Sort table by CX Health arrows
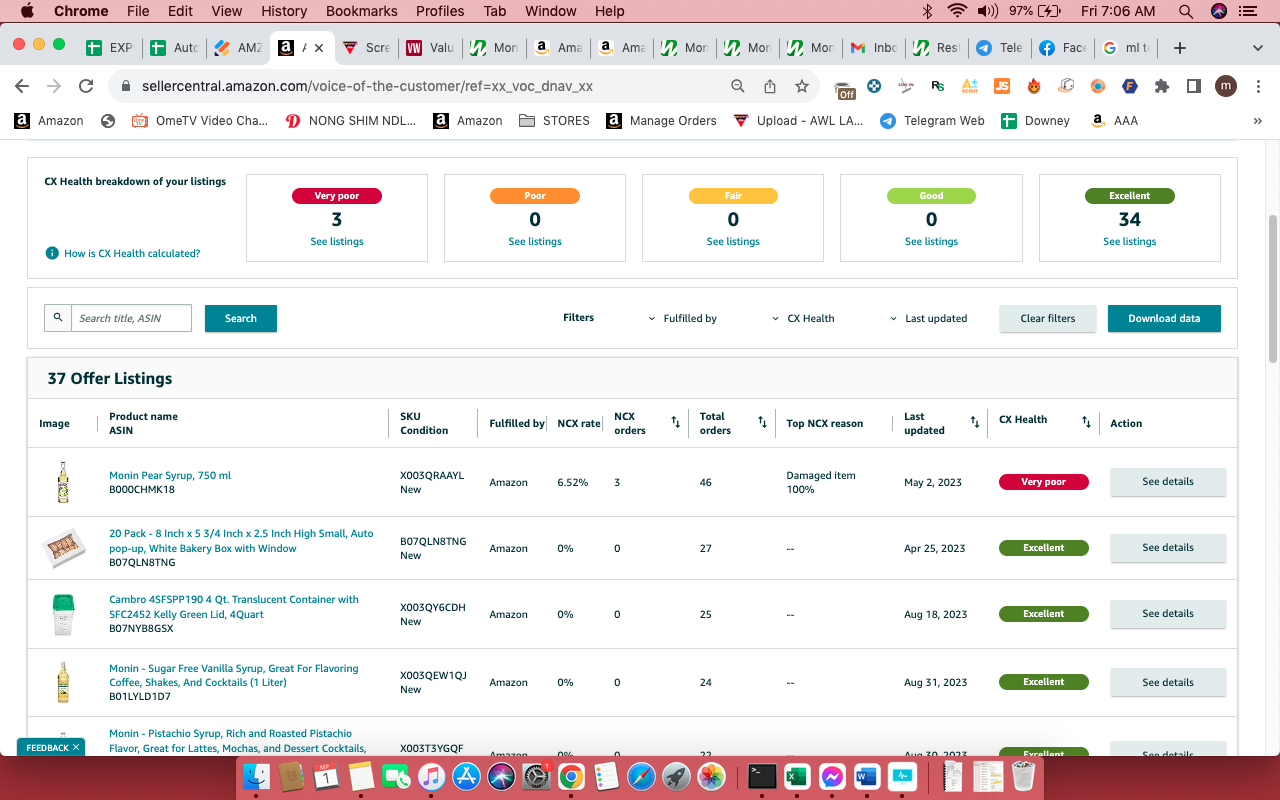Viewport: 1280px width, 800px height. click(x=1086, y=423)
